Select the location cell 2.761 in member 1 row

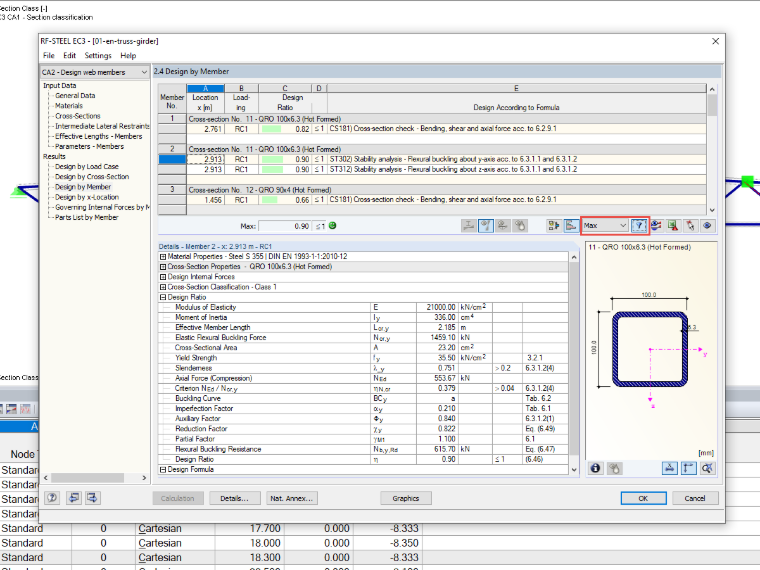coord(206,129)
